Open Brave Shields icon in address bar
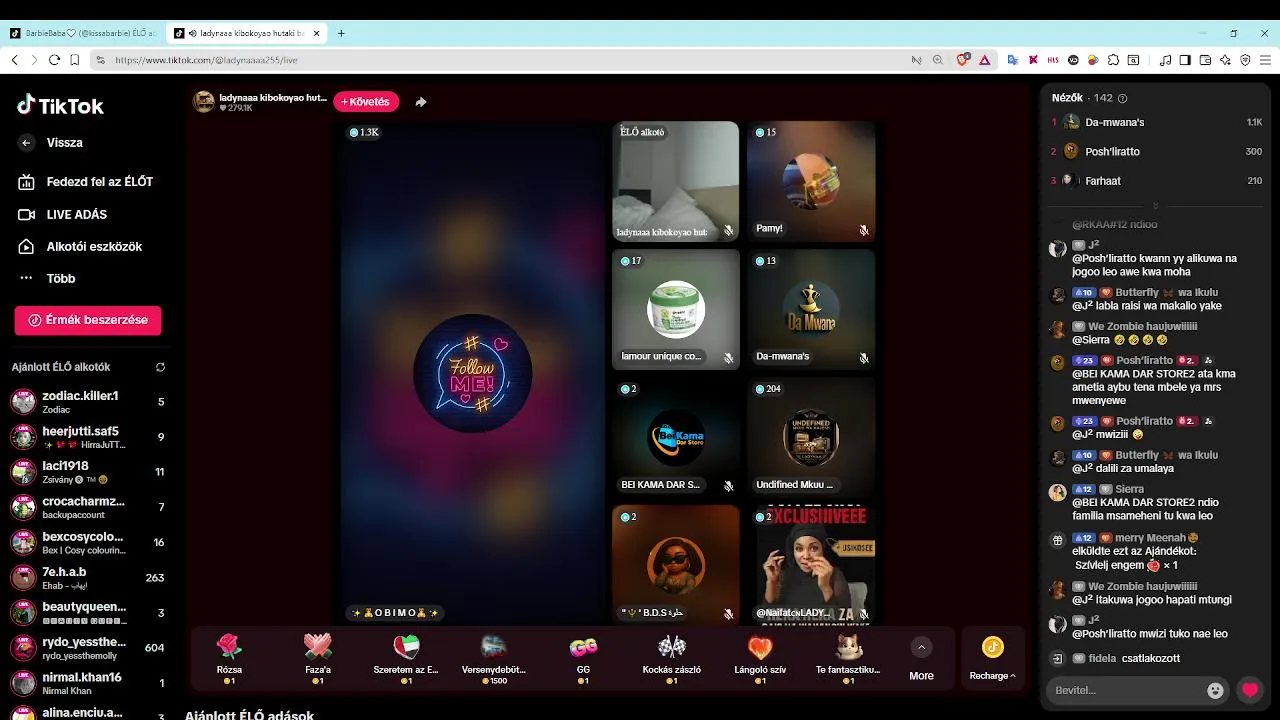The image size is (1280, 720). click(963, 60)
